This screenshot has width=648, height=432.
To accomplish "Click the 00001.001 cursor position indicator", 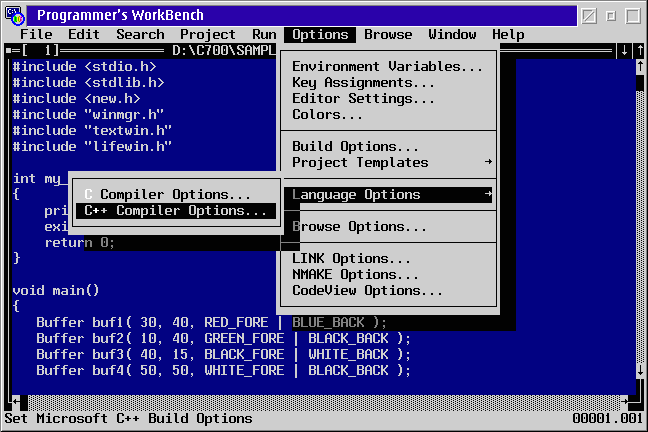I will (x=607, y=418).
